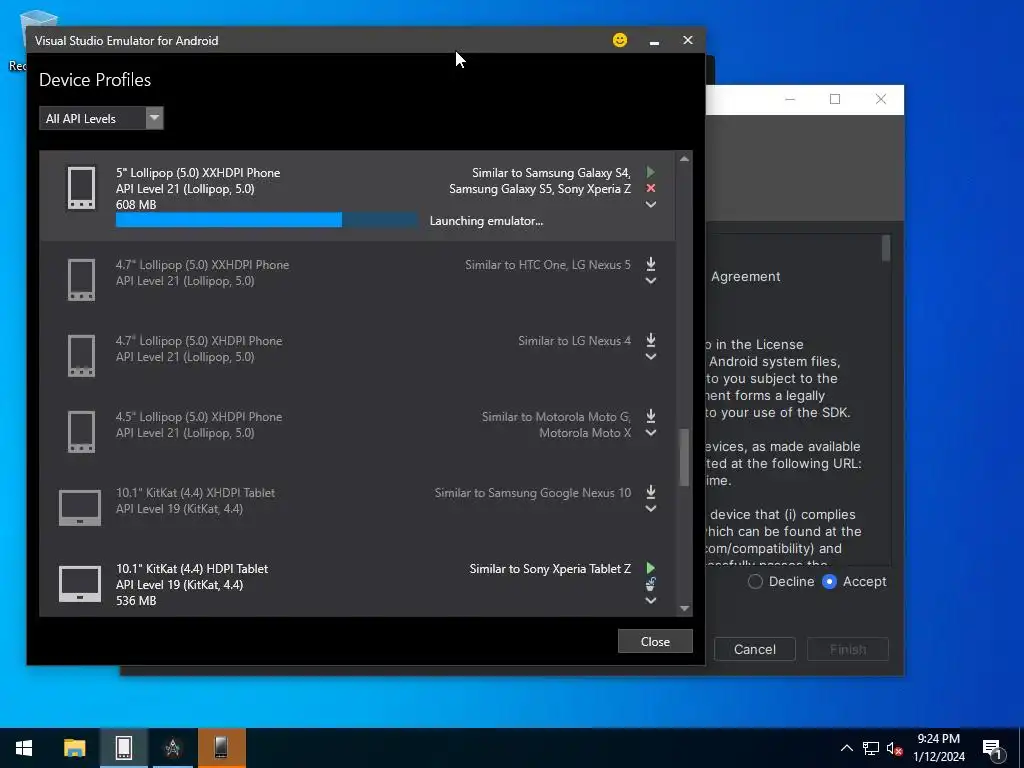
Task: Download the 4.7" Lollipop XHDPI Phone profile
Action: (650, 340)
